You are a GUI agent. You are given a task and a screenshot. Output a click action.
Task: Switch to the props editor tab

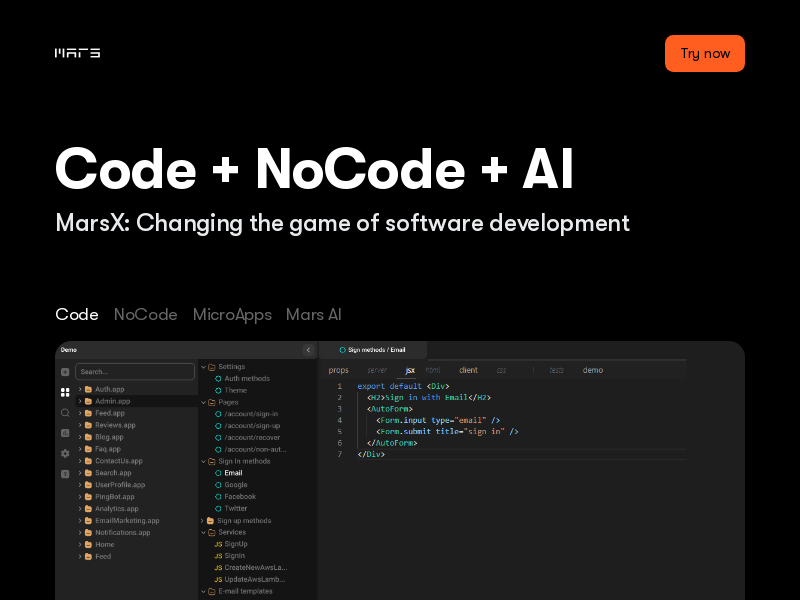(x=338, y=370)
